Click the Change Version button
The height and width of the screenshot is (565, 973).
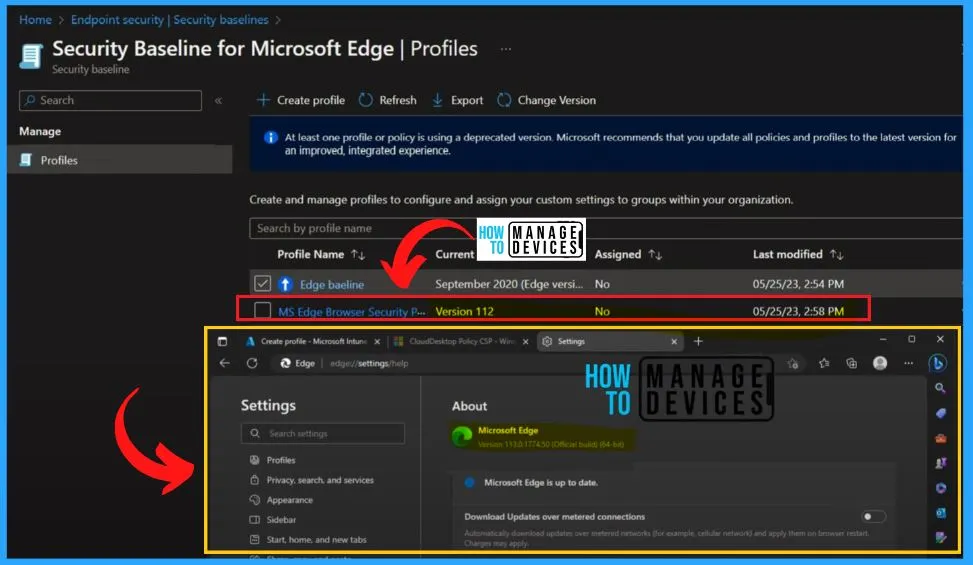tap(546, 100)
